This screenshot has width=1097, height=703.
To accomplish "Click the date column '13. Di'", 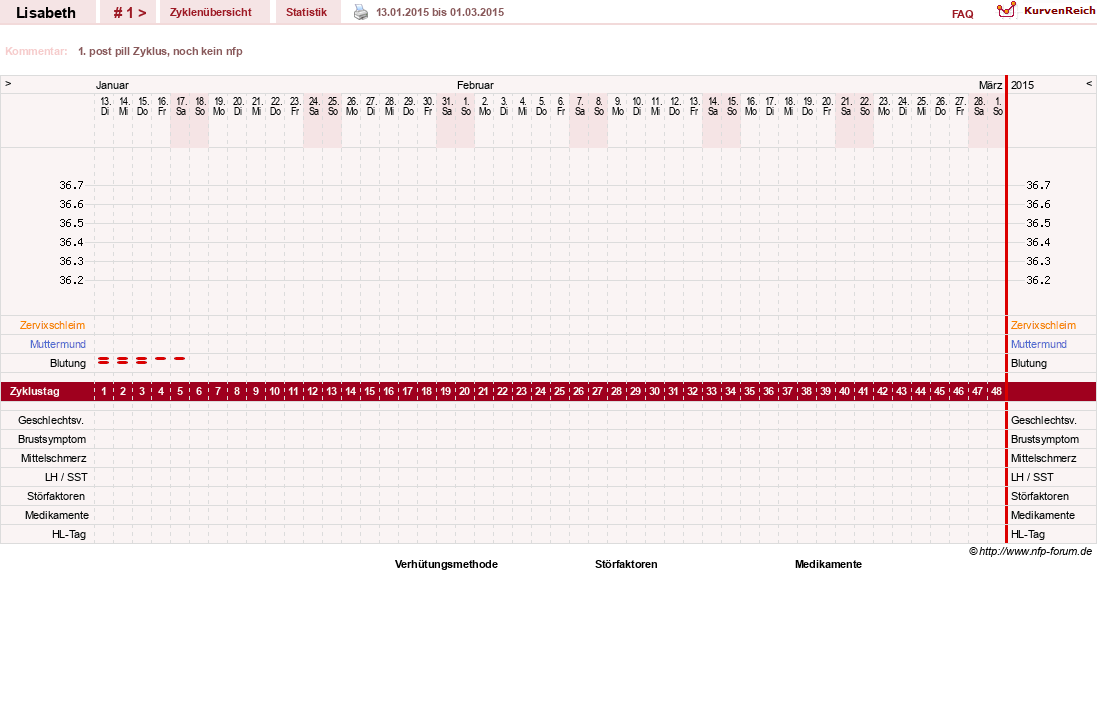I will point(105,106).
